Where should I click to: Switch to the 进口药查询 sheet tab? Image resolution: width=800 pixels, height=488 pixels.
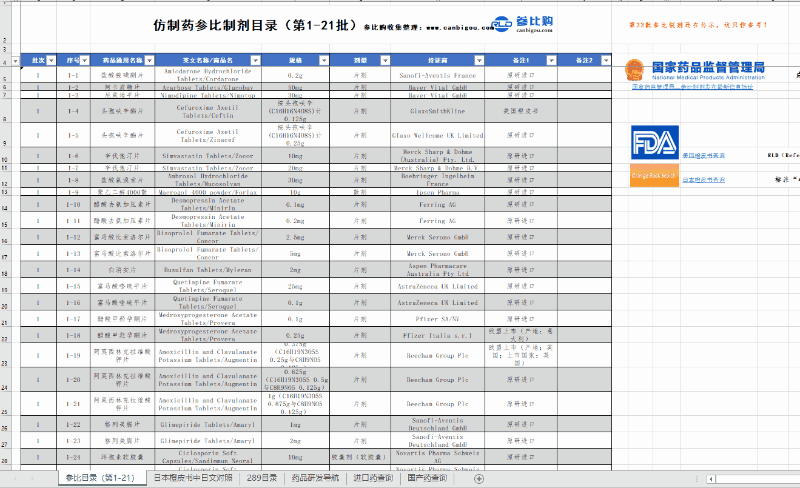(373, 478)
